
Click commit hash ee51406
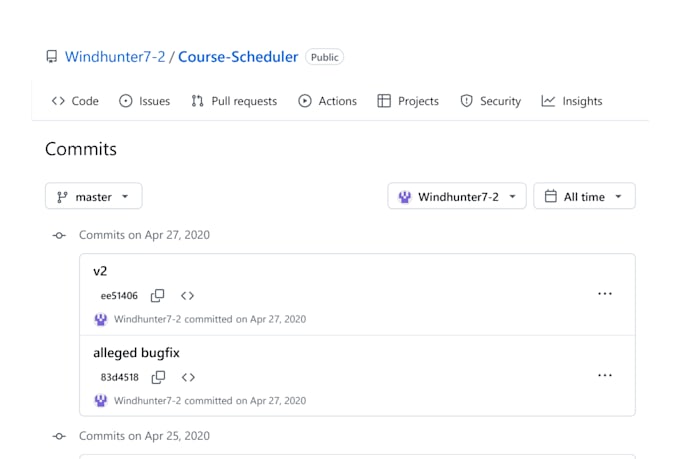(x=119, y=296)
